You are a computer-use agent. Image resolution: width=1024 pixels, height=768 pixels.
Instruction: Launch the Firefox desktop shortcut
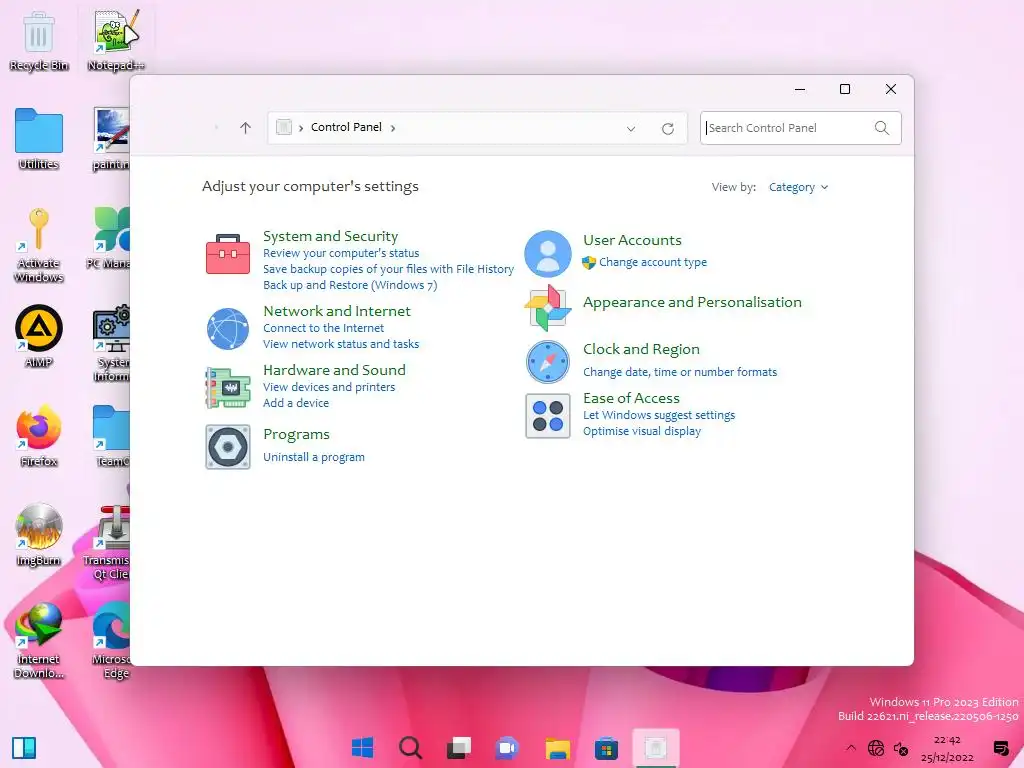click(39, 436)
